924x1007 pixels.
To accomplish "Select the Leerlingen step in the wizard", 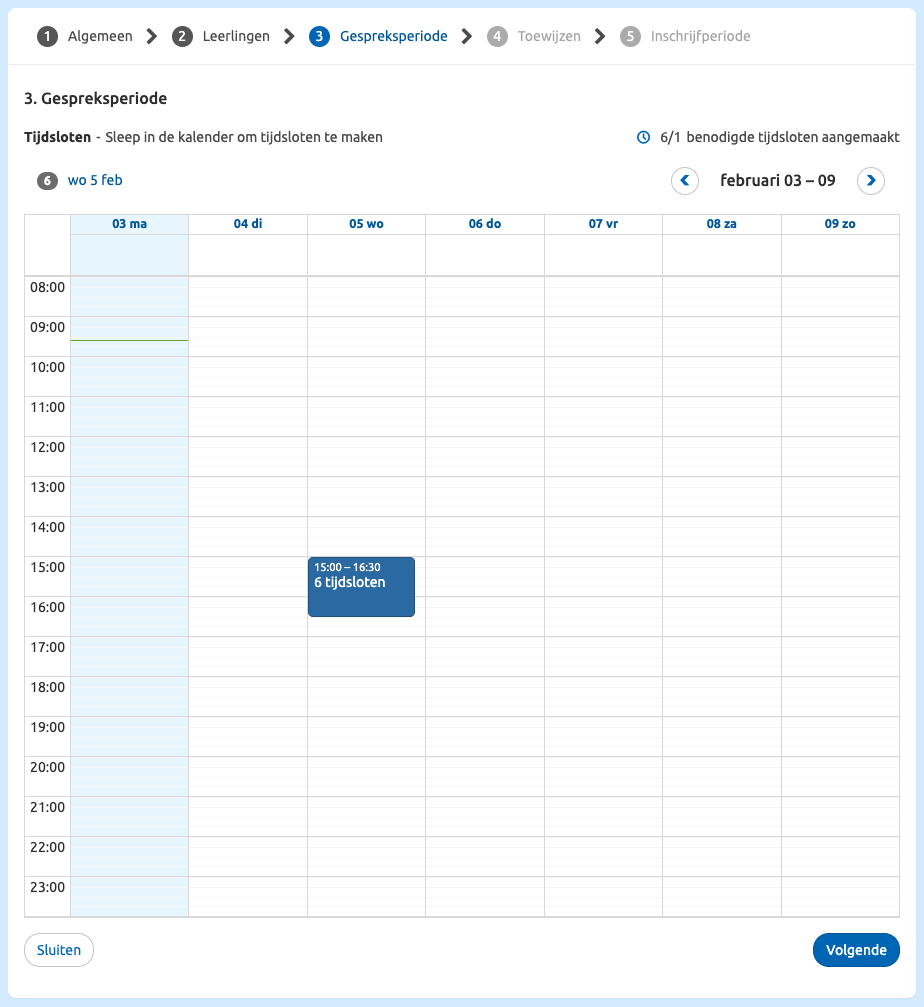I will click(235, 35).
